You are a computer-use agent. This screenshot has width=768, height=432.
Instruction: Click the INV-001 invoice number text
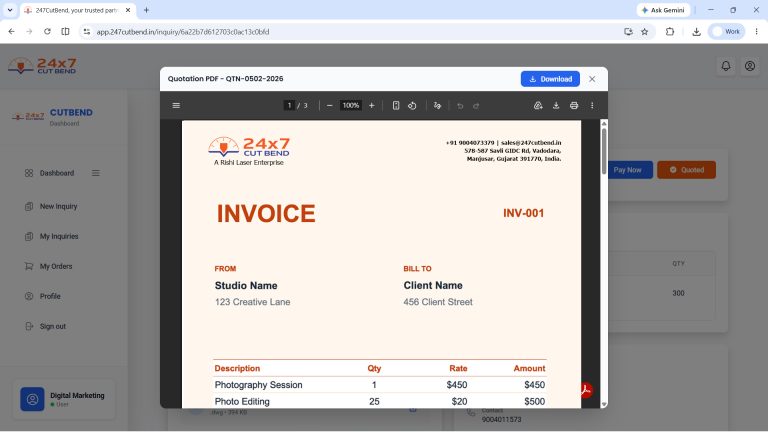[524, 213]
